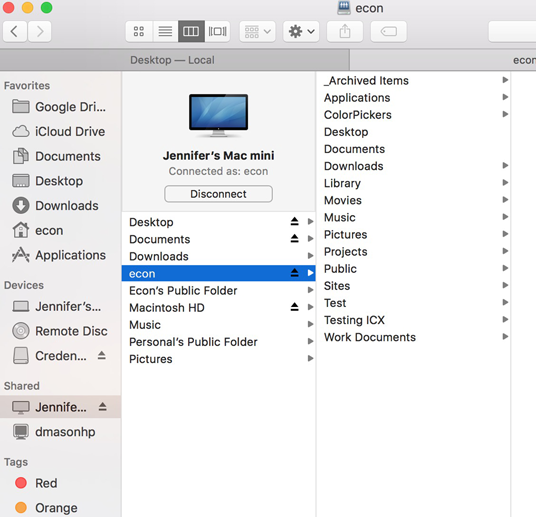Eject the Desktop share

point(294,222)
